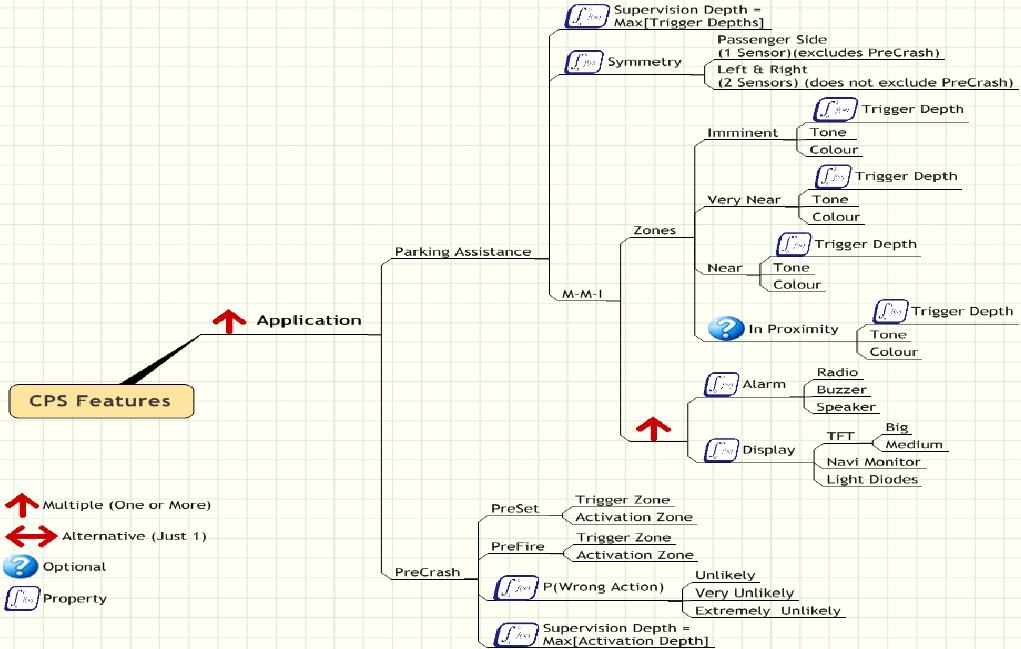Select the Very Unlikely option
Screen dimensions: 1021x649
pyautogui.click(x=745, y=593)
